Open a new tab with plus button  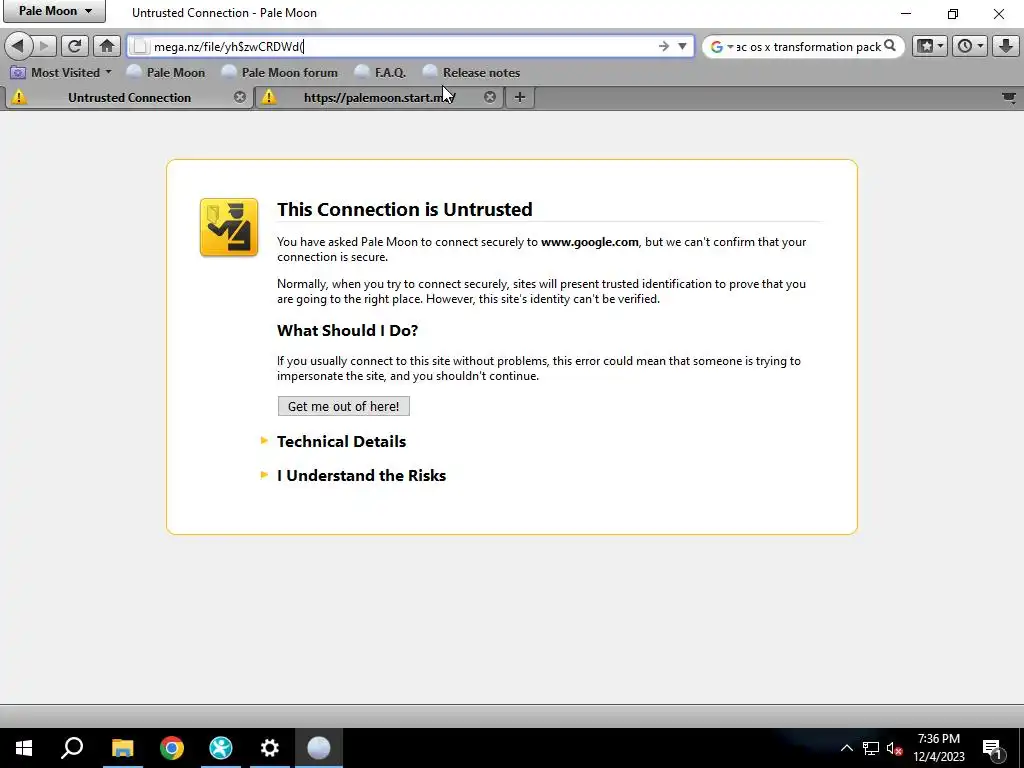(520, 97)
